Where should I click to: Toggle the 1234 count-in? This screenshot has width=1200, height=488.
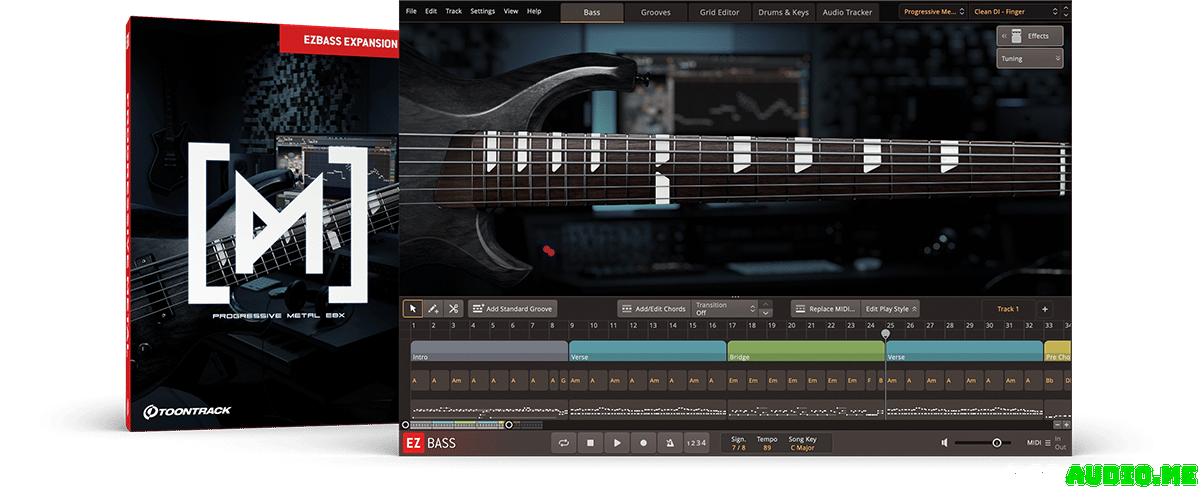point(696,442)
